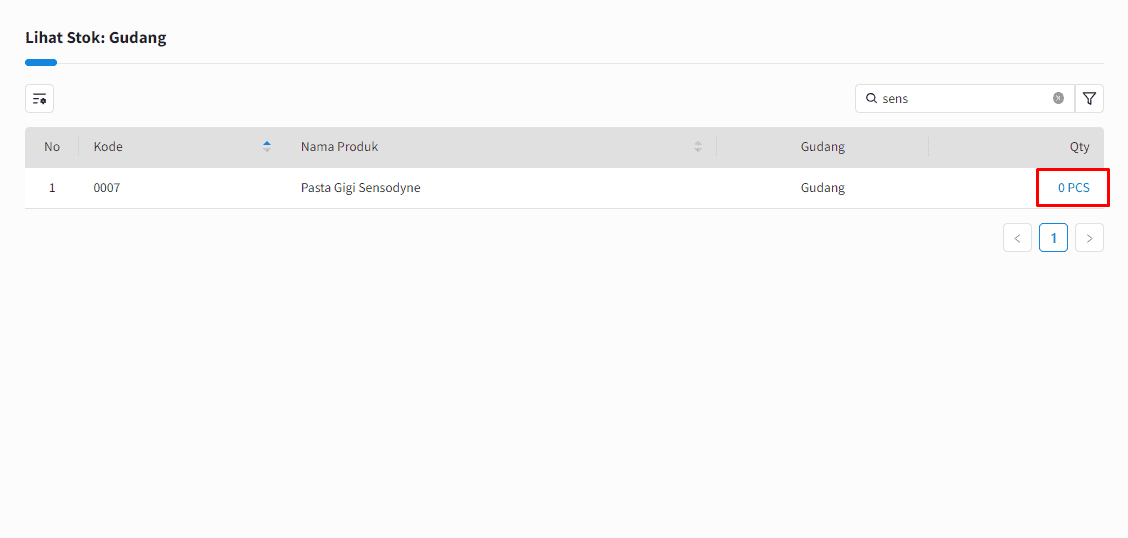Go to the next page with the right chevron
Image resolution: width=1128 pixels, height=538 pixels.
point(1089,238)
